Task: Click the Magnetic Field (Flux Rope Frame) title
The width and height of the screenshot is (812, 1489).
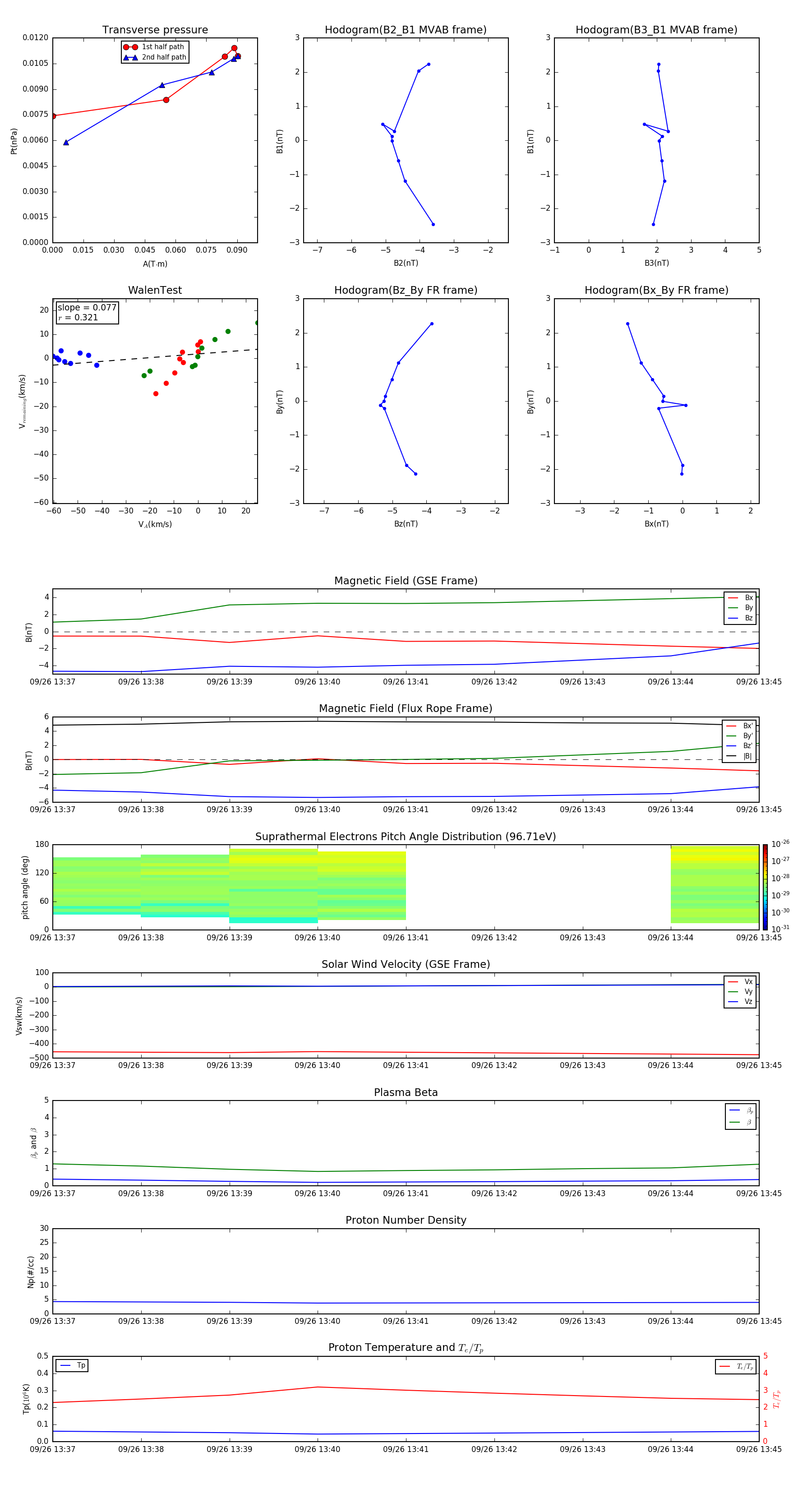Action: point(406,709)
